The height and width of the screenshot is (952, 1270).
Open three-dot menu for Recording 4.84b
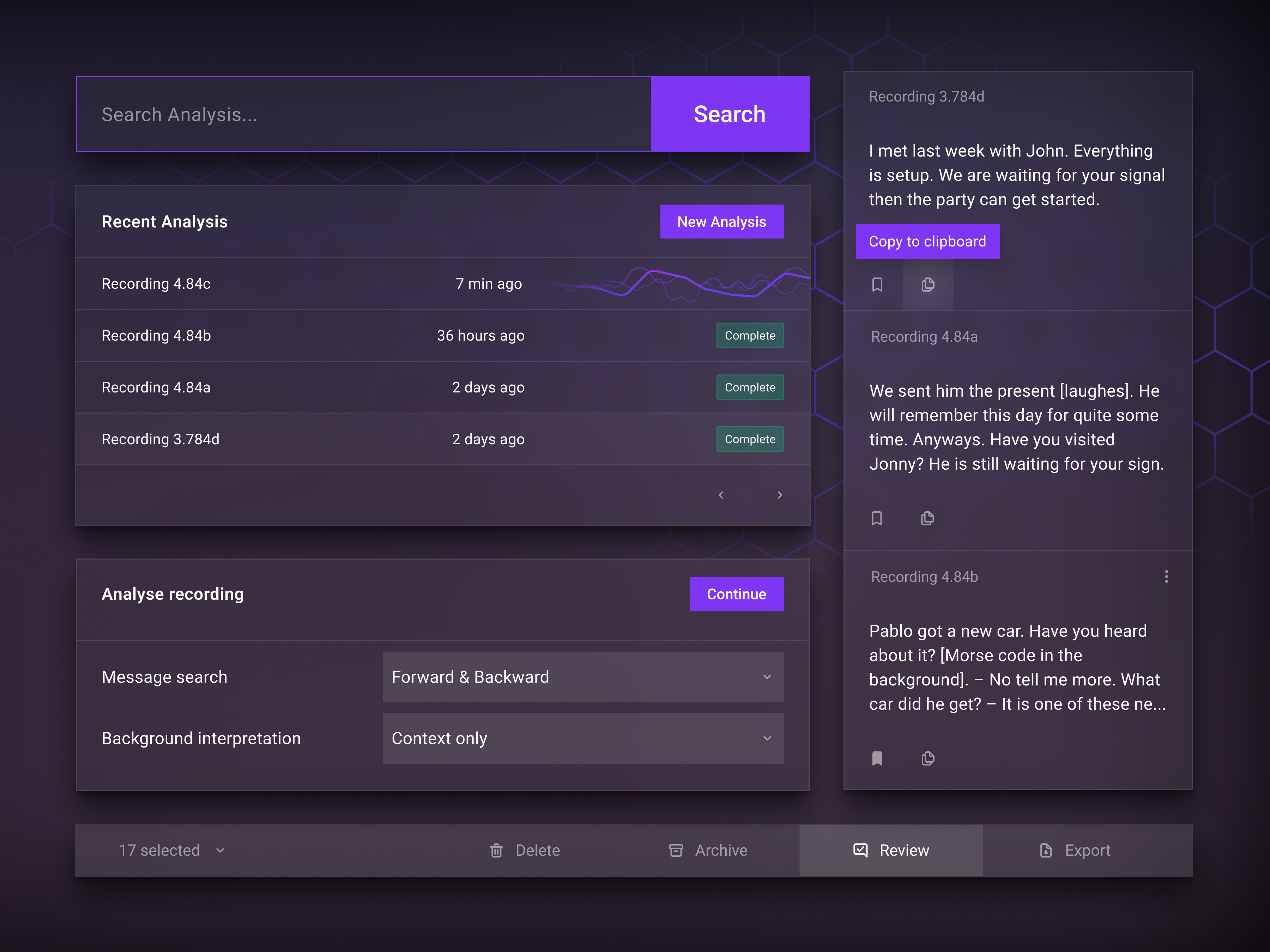pyautogui.click(x=1166, y=577)
